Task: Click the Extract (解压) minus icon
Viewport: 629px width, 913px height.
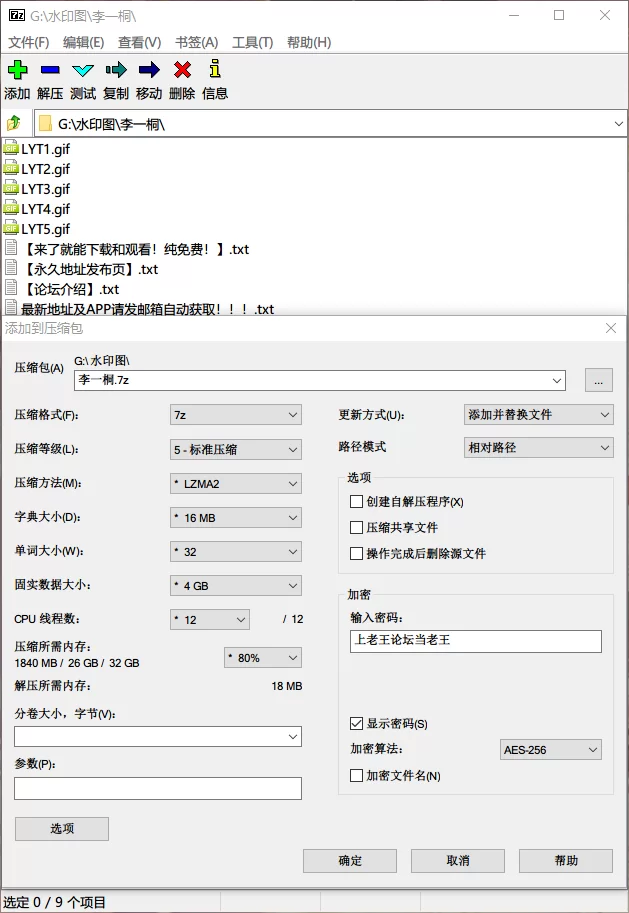Action: (x=50, y=70)
